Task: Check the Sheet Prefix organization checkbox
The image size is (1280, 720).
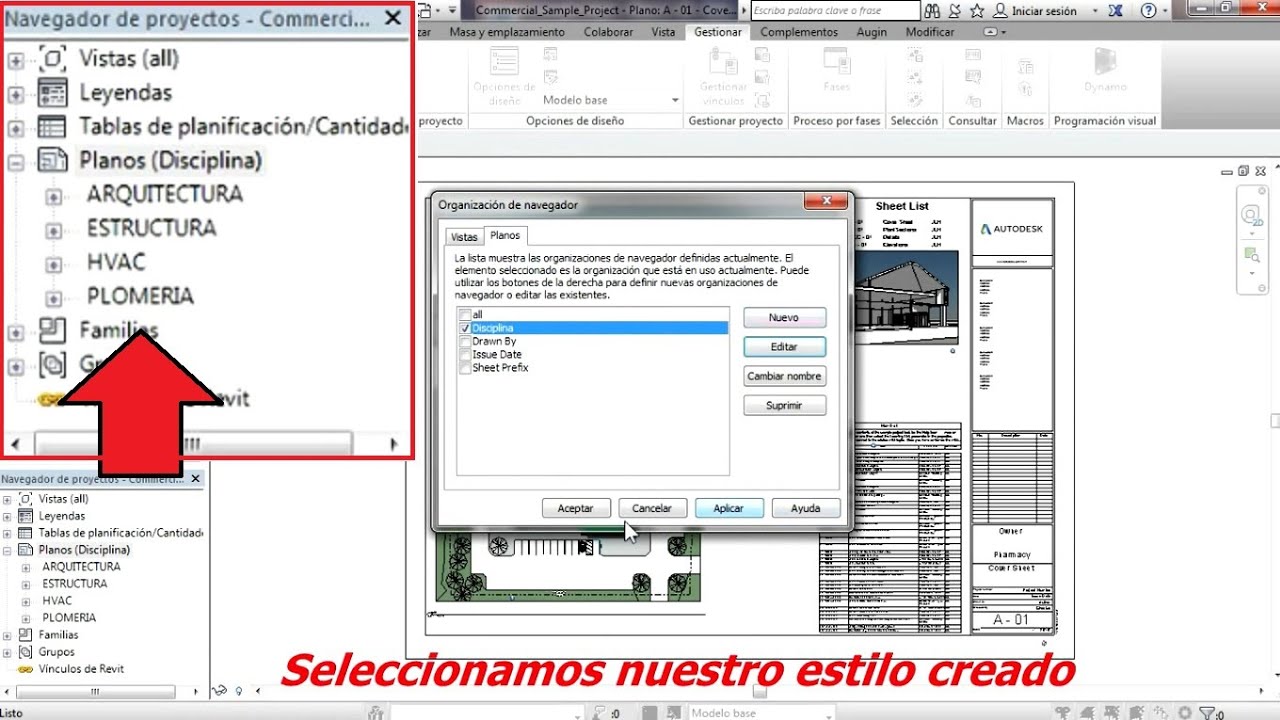Action: pyautogui.click(x=464, y=368)
